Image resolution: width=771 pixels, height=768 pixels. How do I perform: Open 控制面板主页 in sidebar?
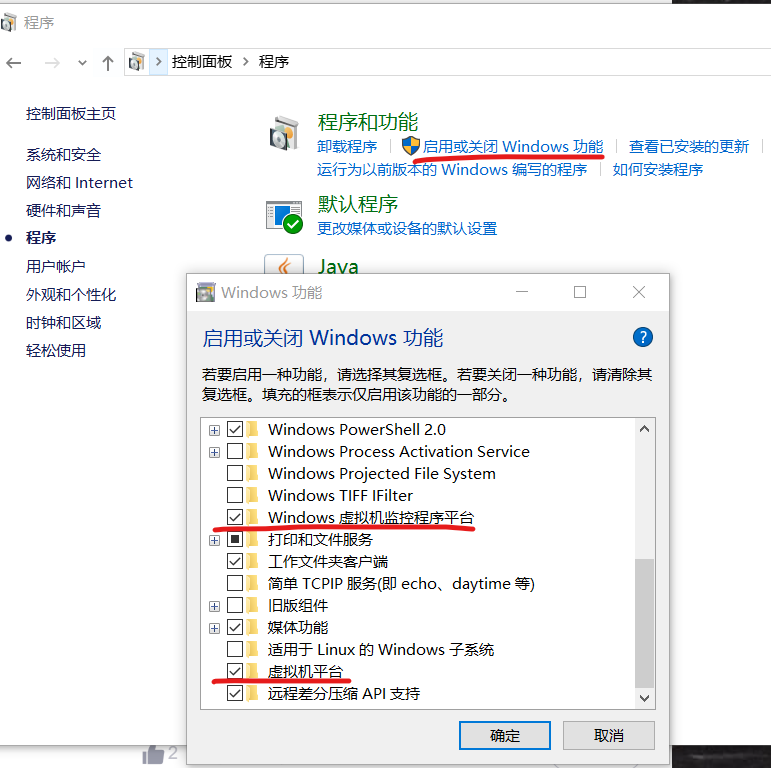point(71,114)
